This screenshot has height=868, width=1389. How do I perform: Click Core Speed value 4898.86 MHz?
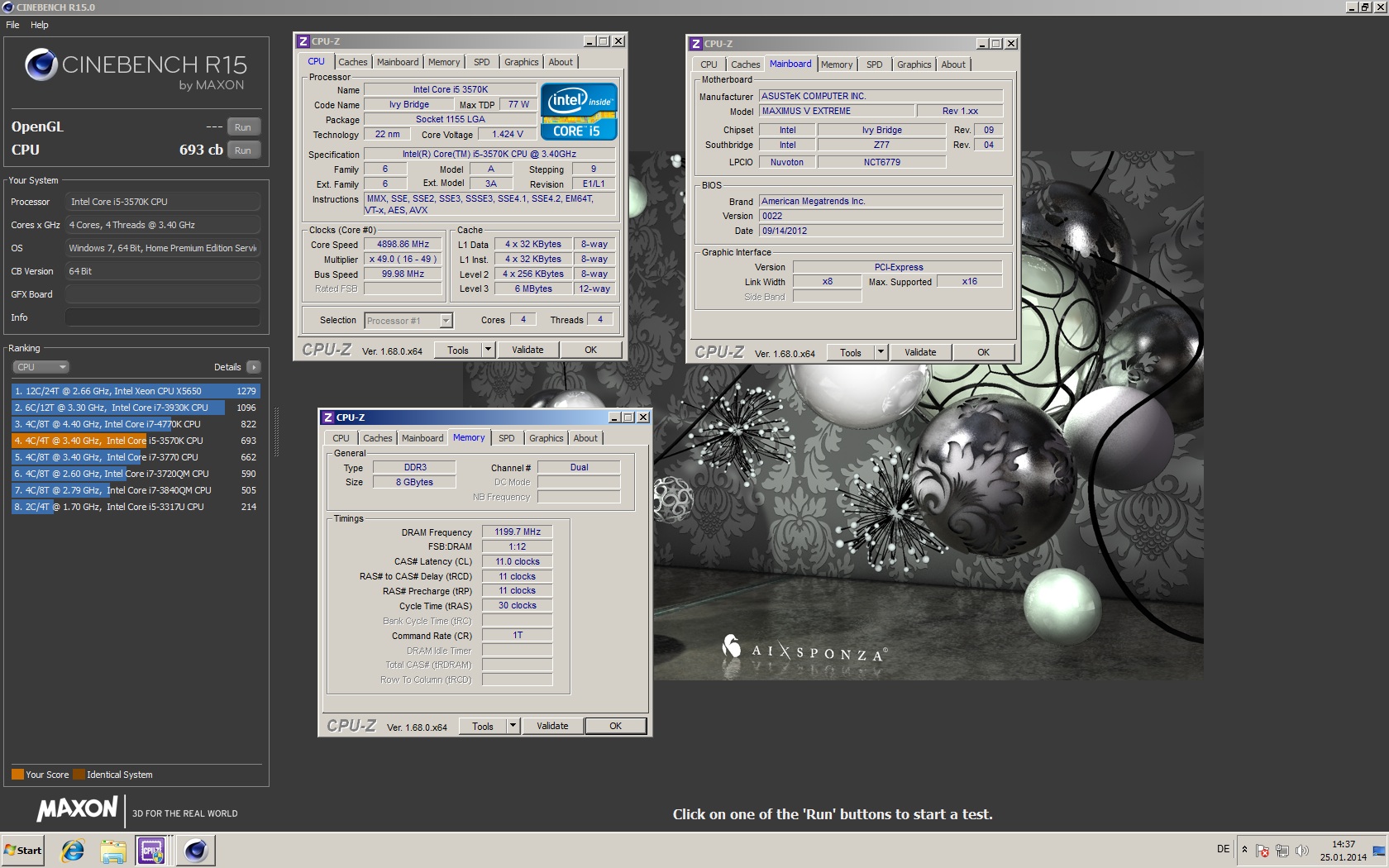click(x=403, y=245)
